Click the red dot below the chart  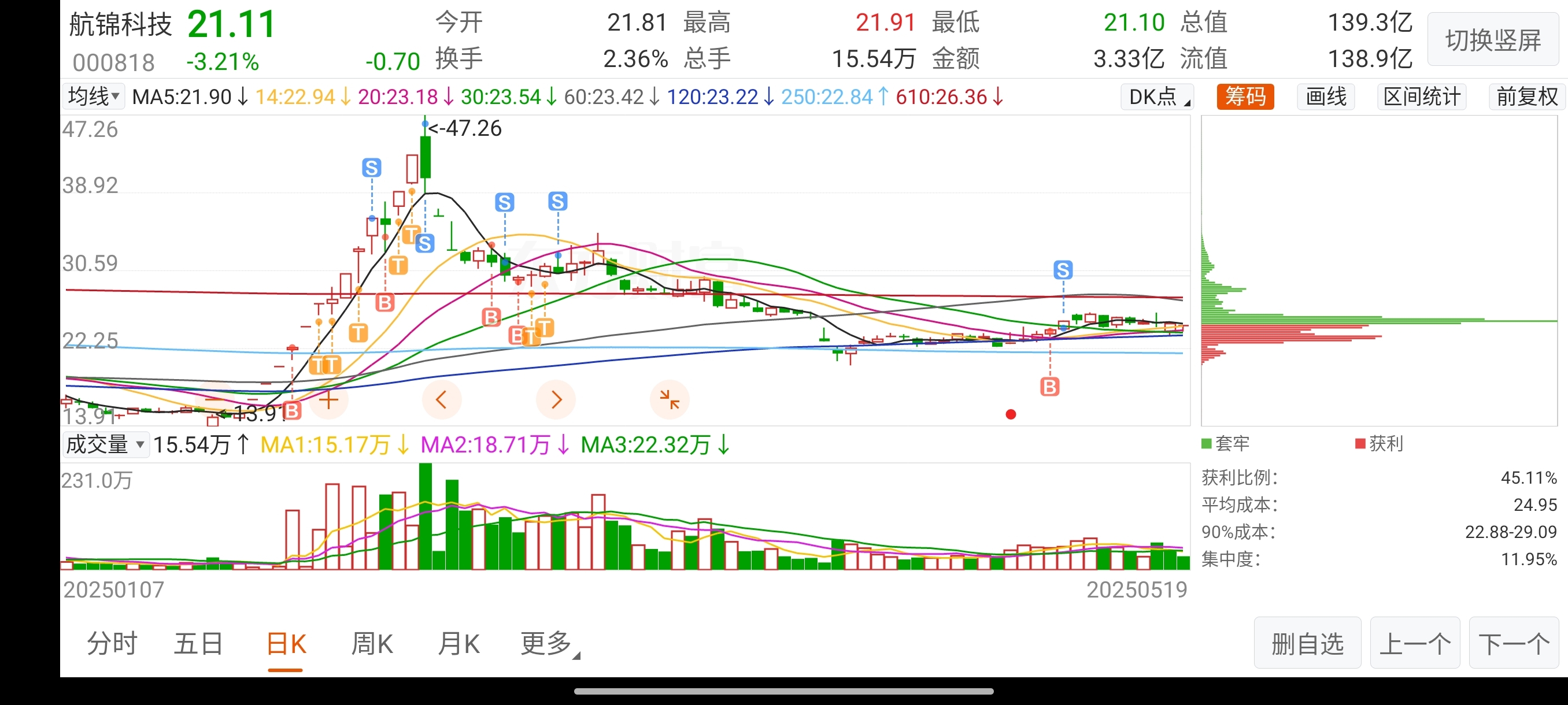click(x=1011, y=414)
